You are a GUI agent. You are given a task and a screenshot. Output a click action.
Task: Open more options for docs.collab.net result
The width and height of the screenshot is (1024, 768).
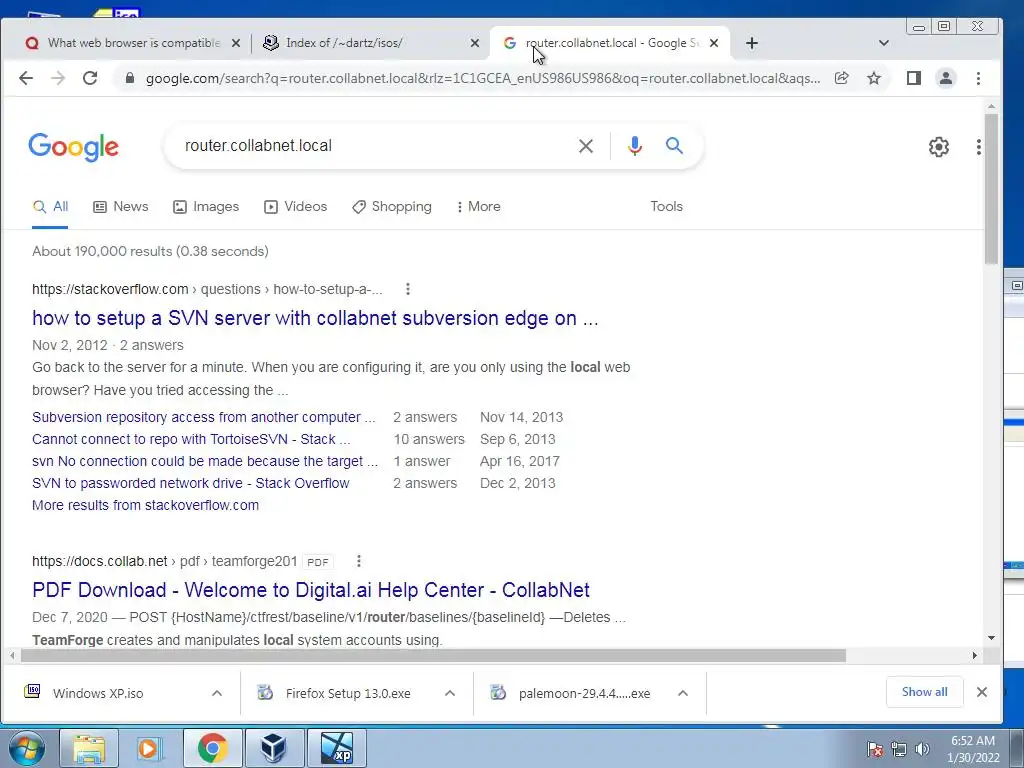point(359,561)
